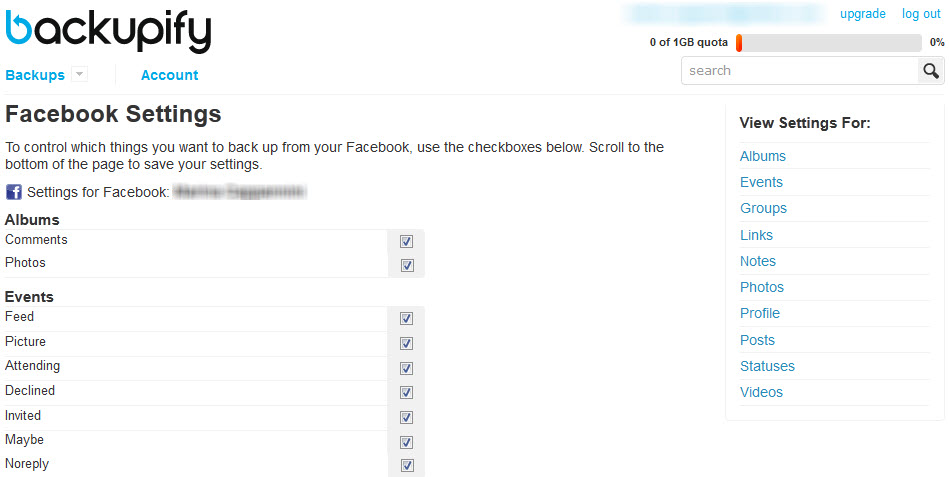Click the search magnifier icon
Image resolution: width=949 pixels, height=477 pixels.
[x=931, y=71]
